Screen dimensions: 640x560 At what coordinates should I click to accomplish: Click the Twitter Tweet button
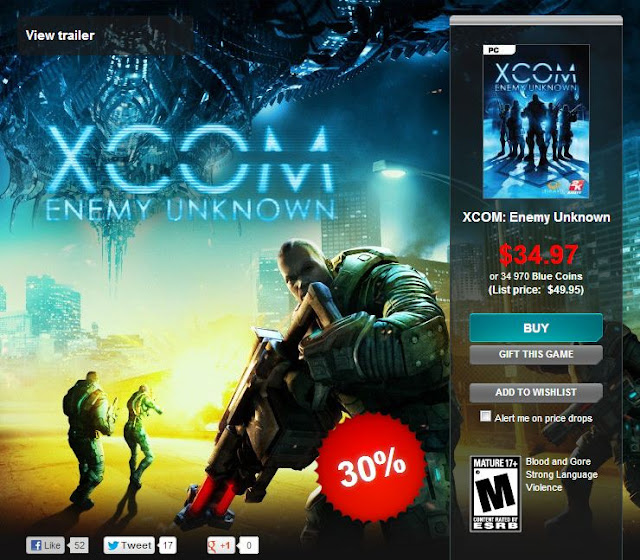click(x=129, y=545)
